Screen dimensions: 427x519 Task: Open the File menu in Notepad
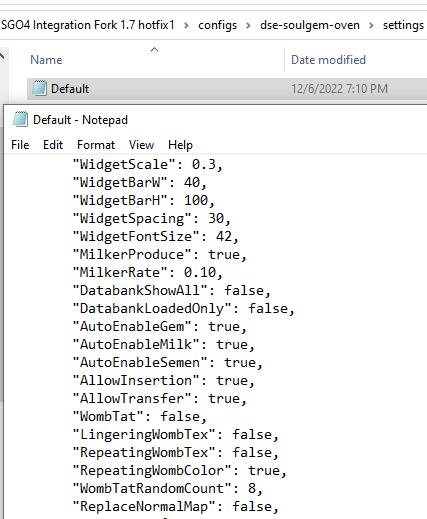pos(20,145)
